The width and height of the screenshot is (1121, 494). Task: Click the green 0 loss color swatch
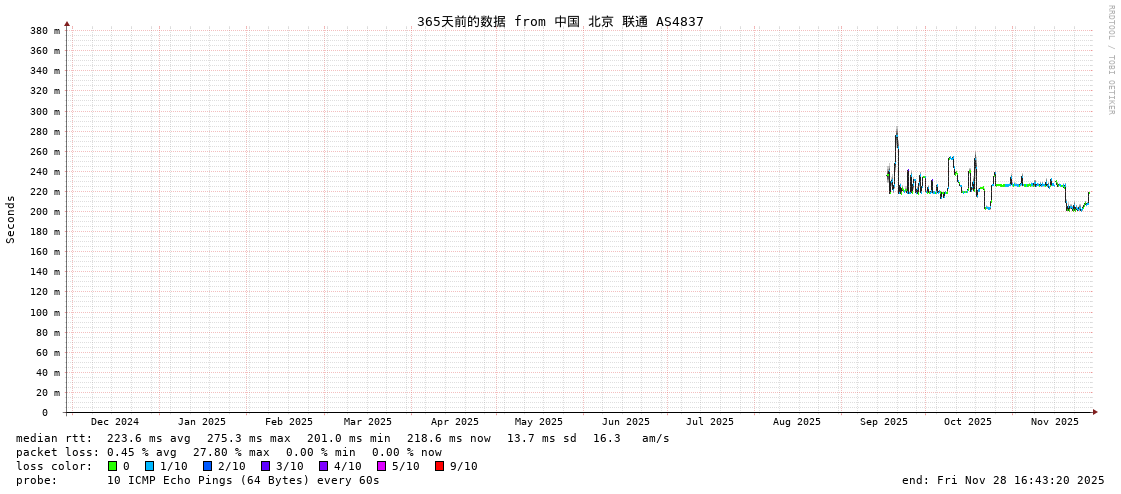pyautogui.click(x=113, y=466)
